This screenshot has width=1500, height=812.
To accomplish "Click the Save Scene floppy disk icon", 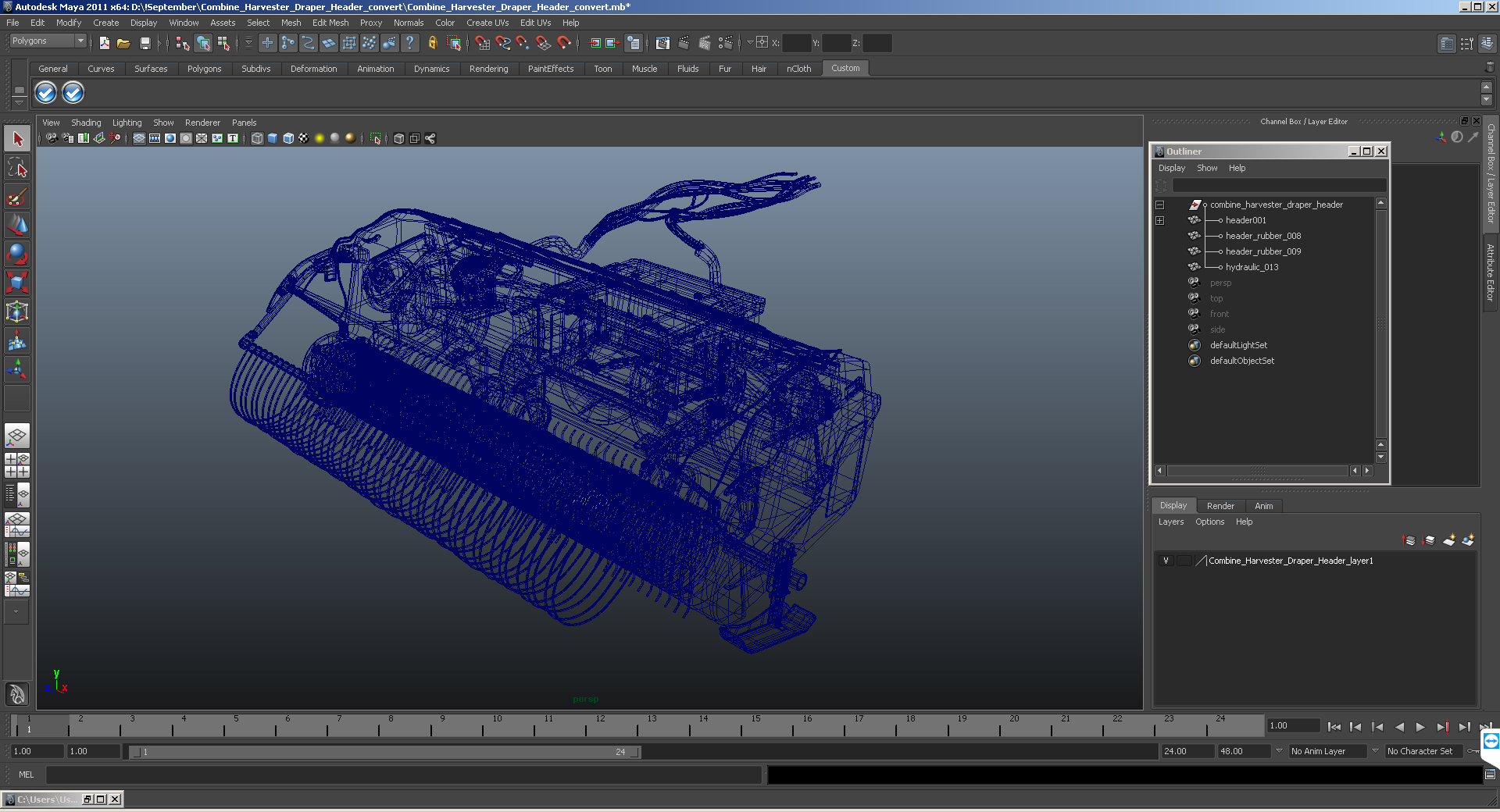I will (145, 44).
